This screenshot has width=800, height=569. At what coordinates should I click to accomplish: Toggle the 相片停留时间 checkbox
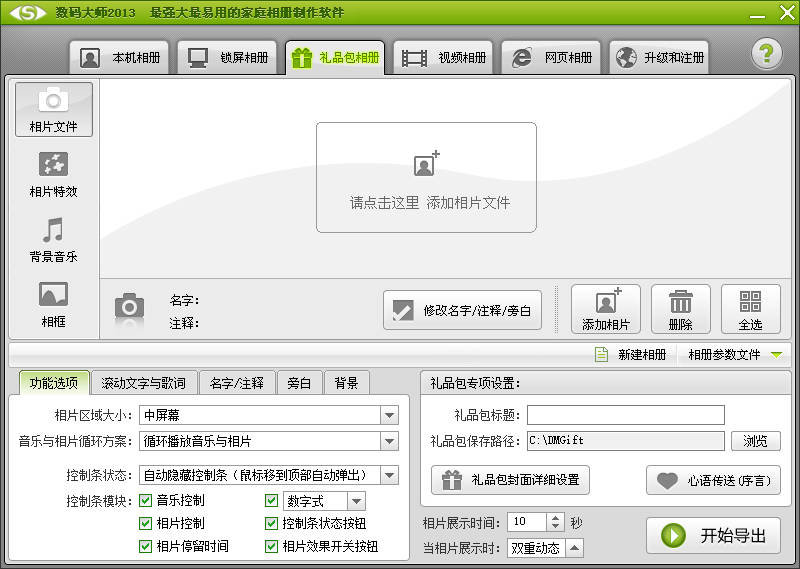tap(145, 547)
